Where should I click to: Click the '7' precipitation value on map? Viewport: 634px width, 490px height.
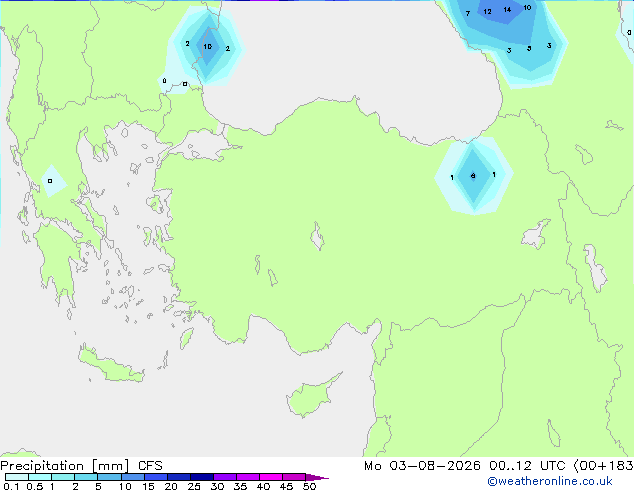coord(468,14)
